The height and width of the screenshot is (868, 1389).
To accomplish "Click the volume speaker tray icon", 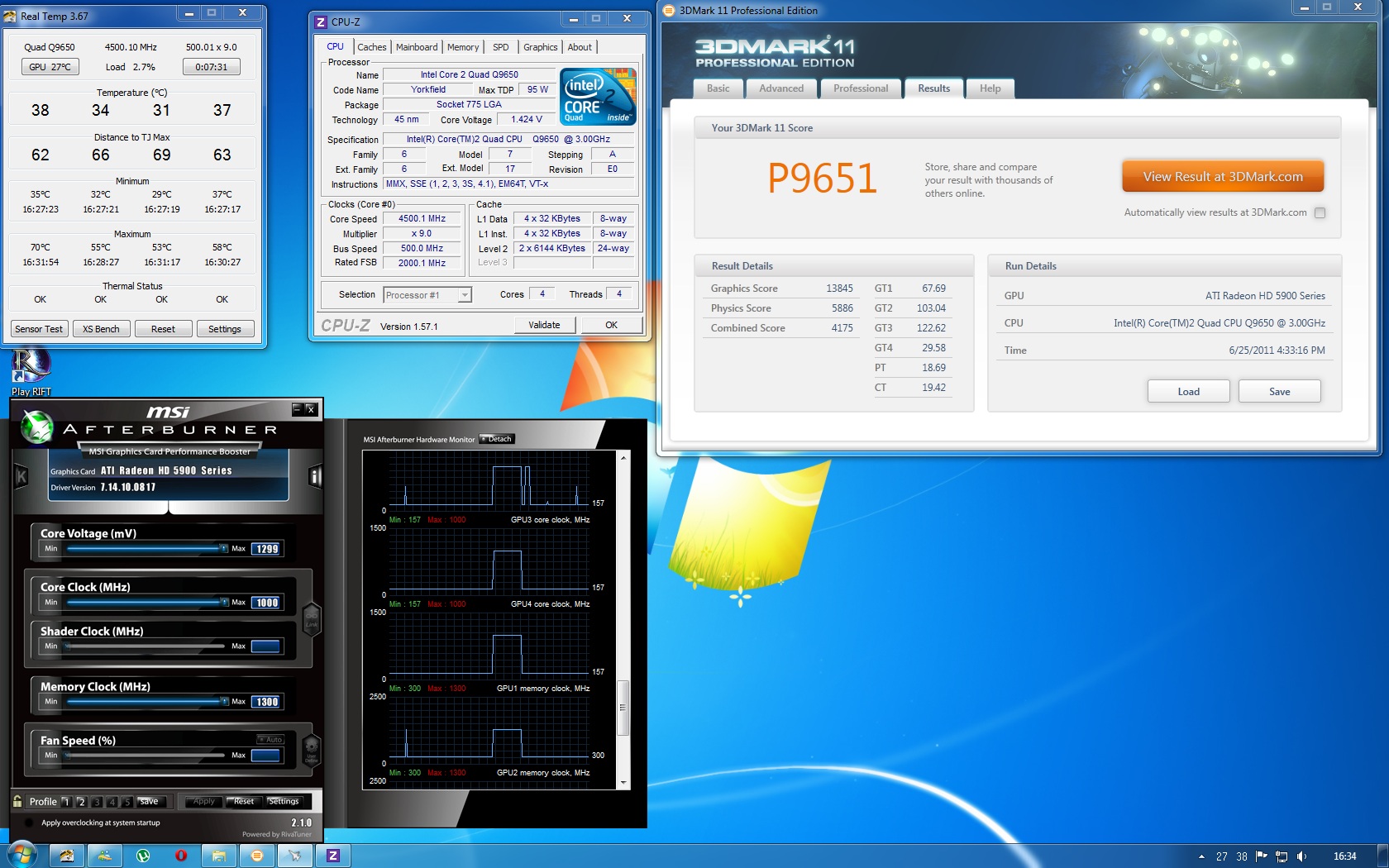I will point(1302,856).
